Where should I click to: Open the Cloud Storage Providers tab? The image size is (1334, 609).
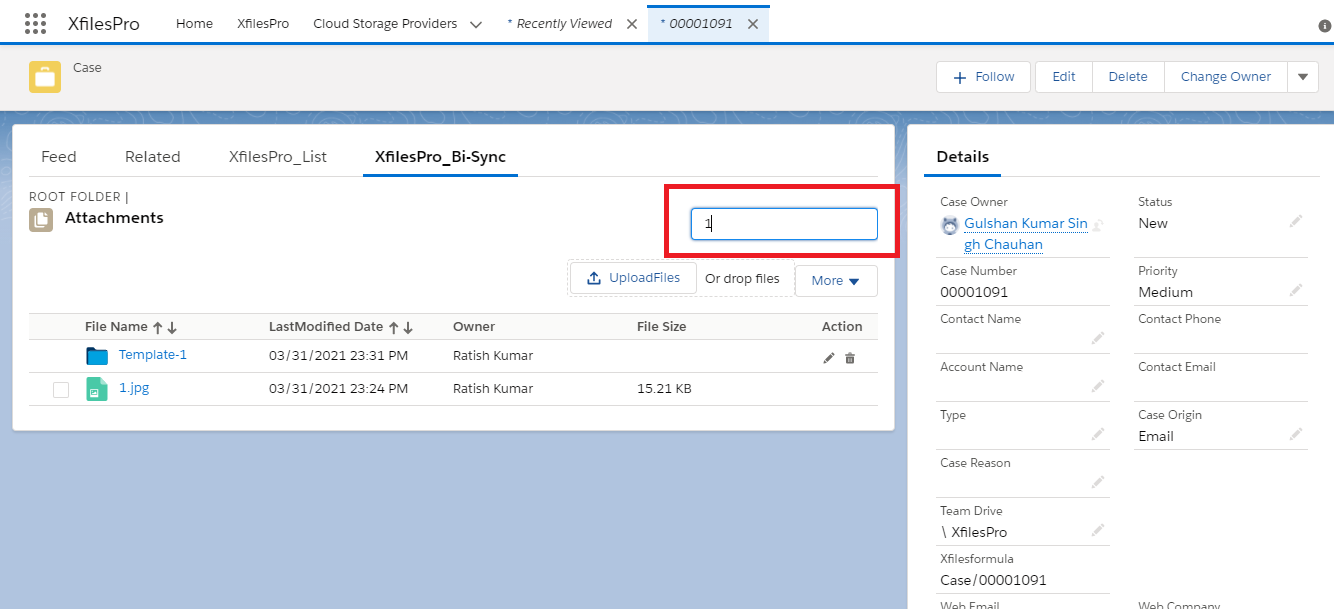[385, 23]
